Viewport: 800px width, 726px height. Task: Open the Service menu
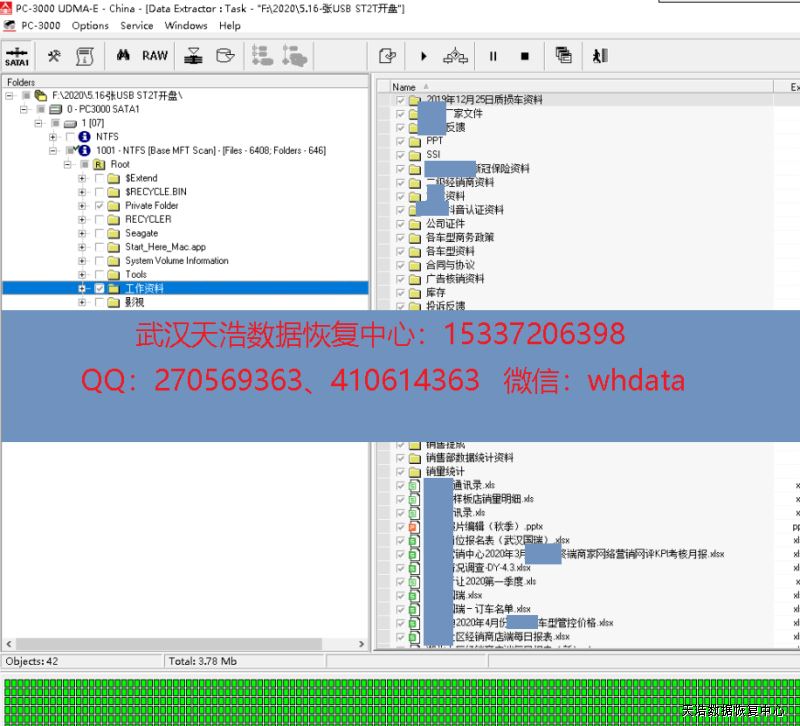137,25
